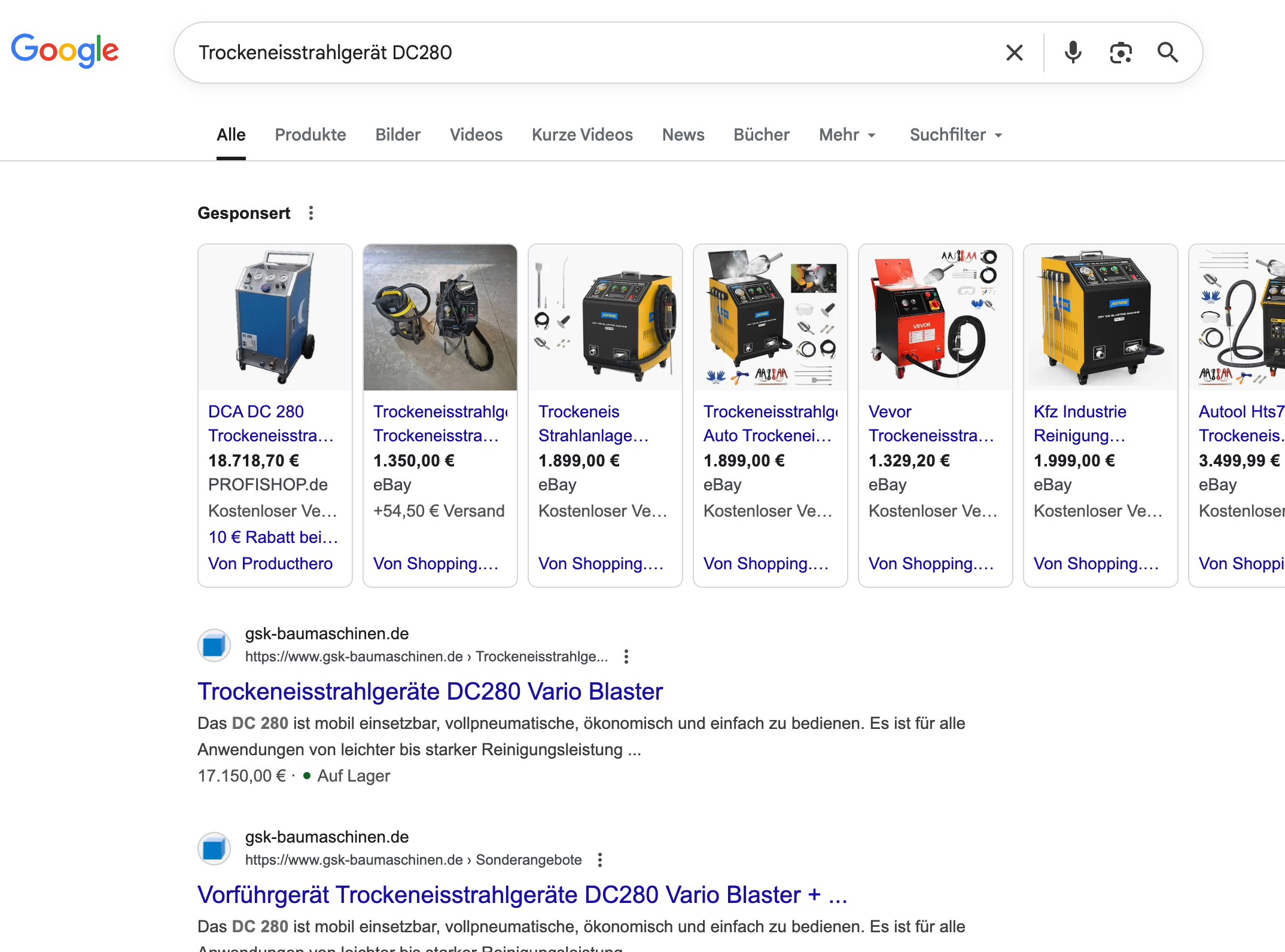
Task: Clear the search field with X icon
Action: click(x=1014, y=53)
